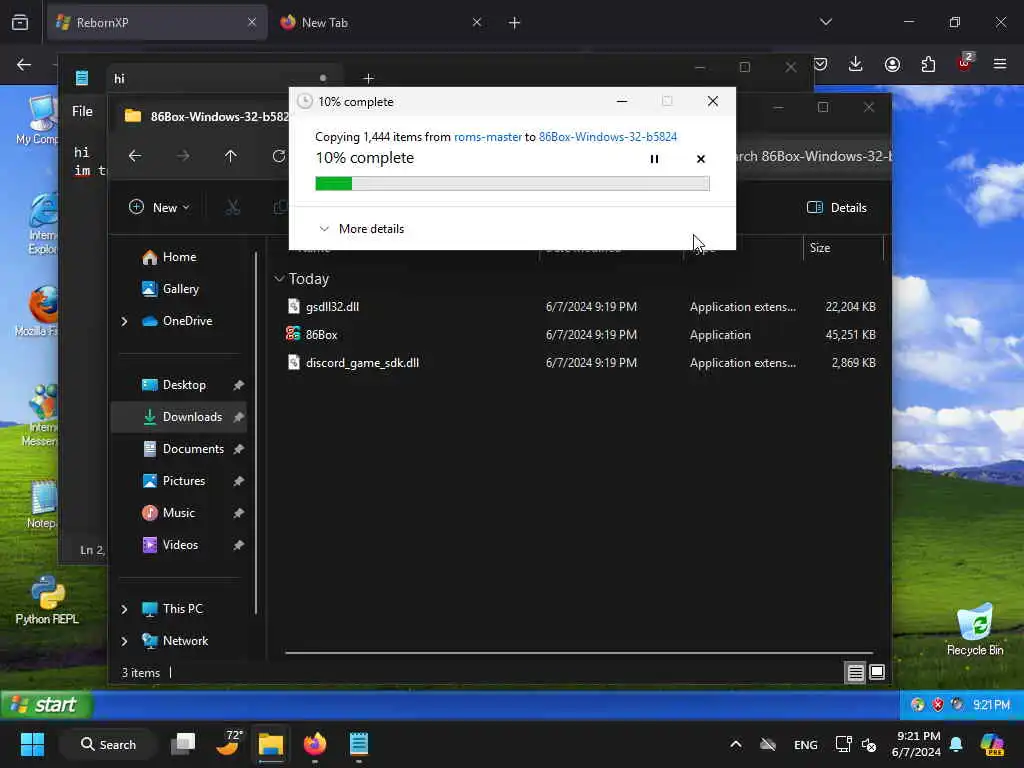Open Firefox View icon

20,23
